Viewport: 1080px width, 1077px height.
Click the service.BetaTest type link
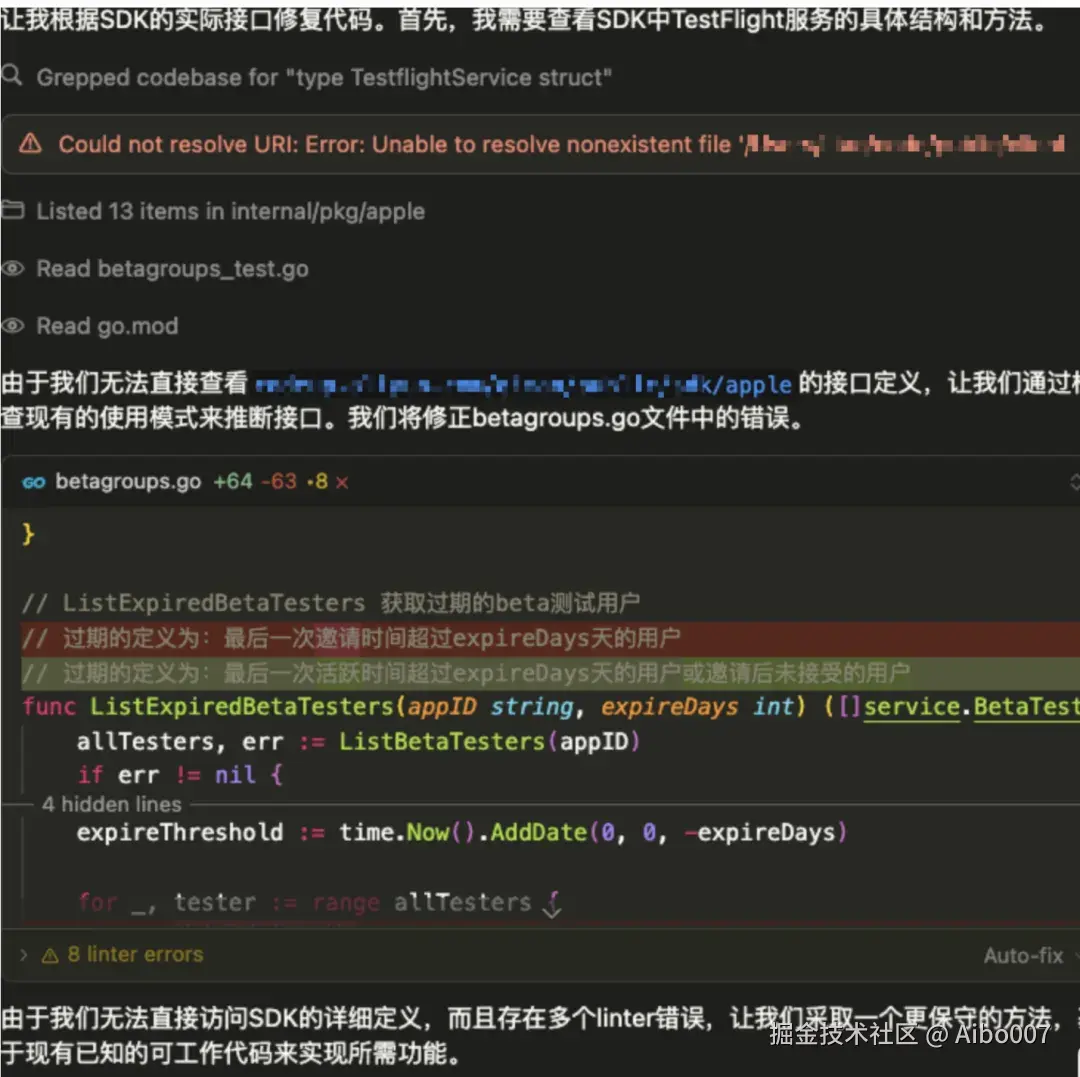(971, 707)
